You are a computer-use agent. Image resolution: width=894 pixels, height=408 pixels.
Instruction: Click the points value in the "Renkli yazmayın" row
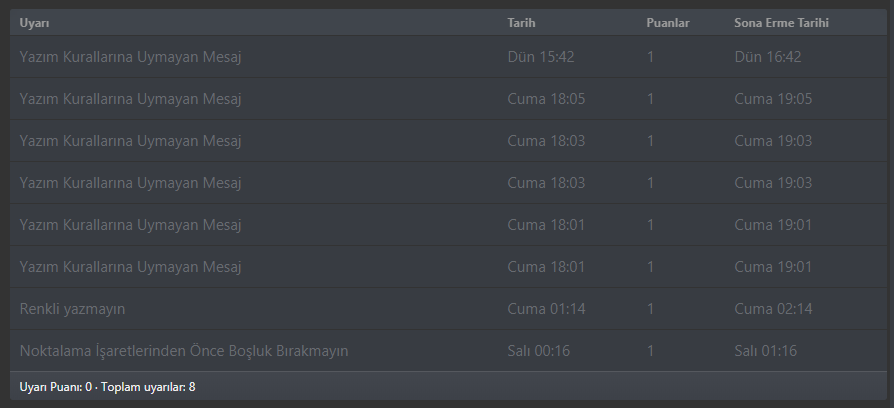point(651,309)
